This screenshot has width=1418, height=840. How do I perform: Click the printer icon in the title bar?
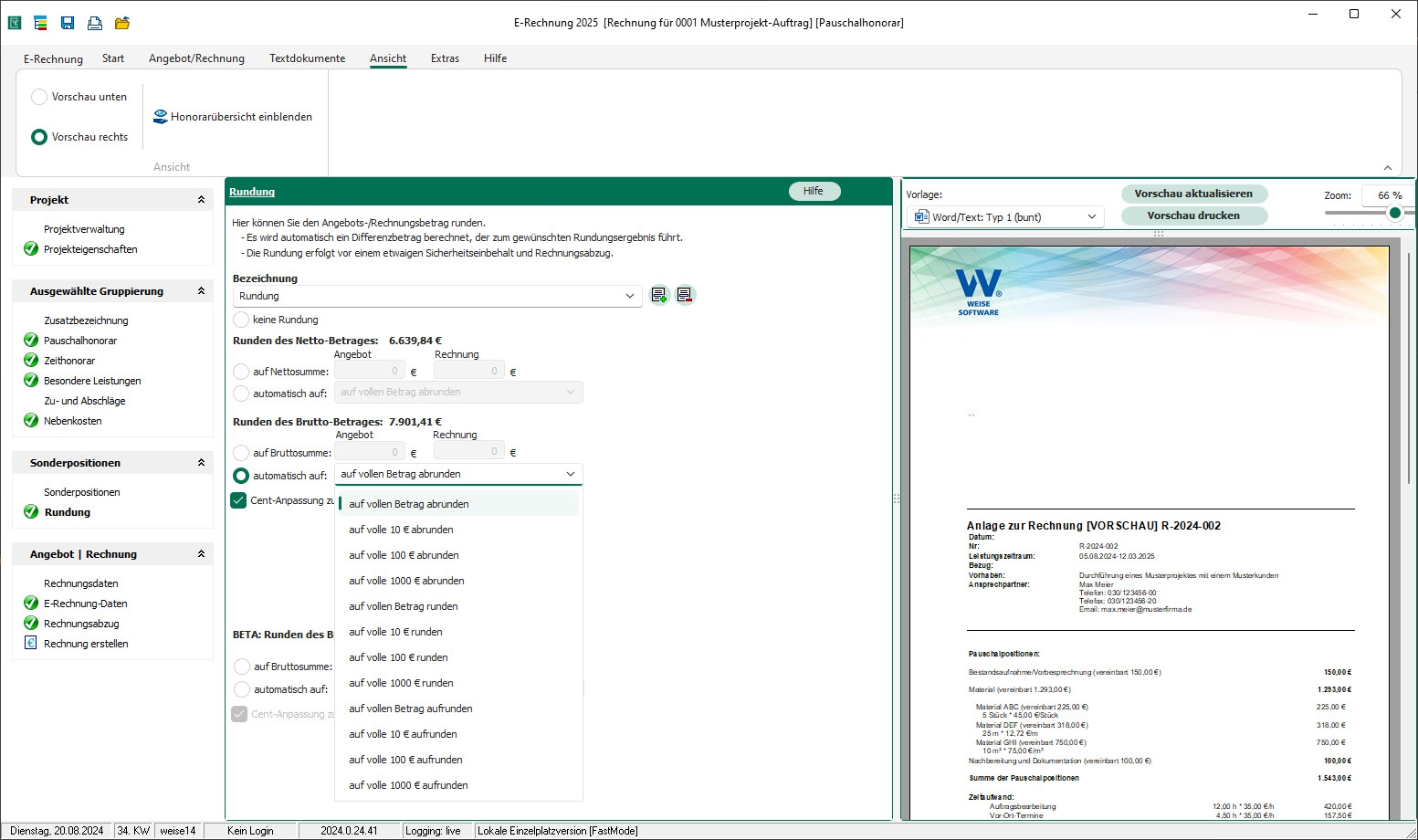click(x=94, y=23)
